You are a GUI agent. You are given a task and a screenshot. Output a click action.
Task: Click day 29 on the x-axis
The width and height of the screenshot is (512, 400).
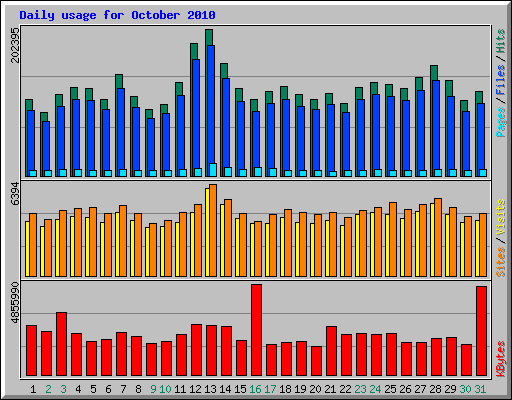[450, 389]
